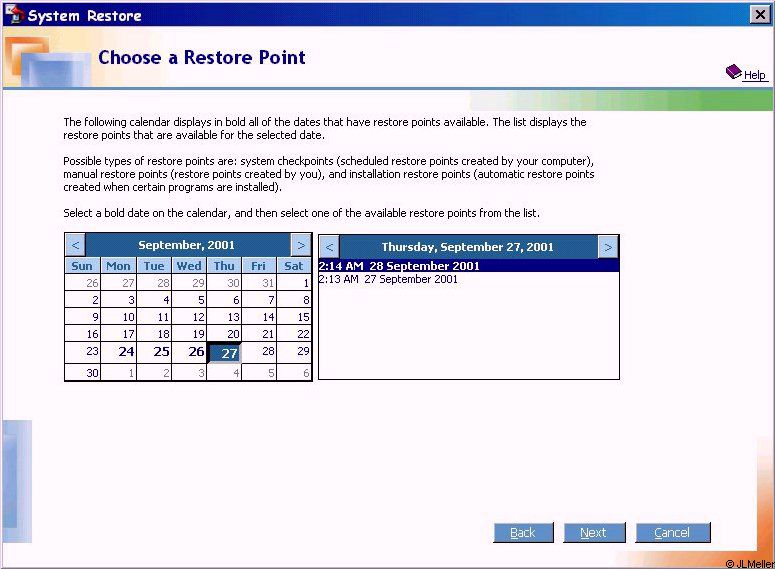Choose date 22 on the calendar
The height and width of the screenshot is (569, 775).
click(x=294, y=334)
